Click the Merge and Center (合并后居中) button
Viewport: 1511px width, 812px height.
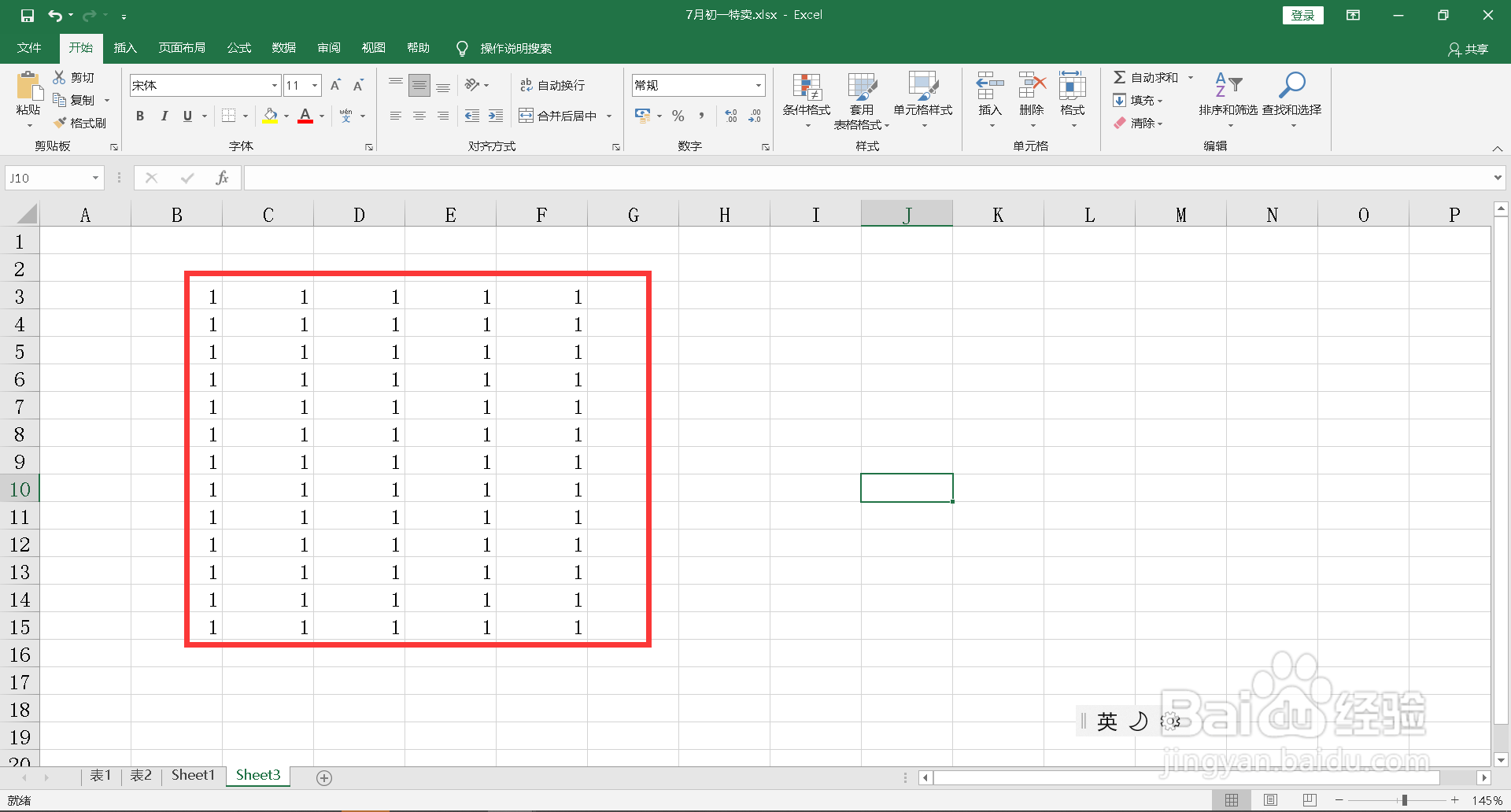click(557, 116)
